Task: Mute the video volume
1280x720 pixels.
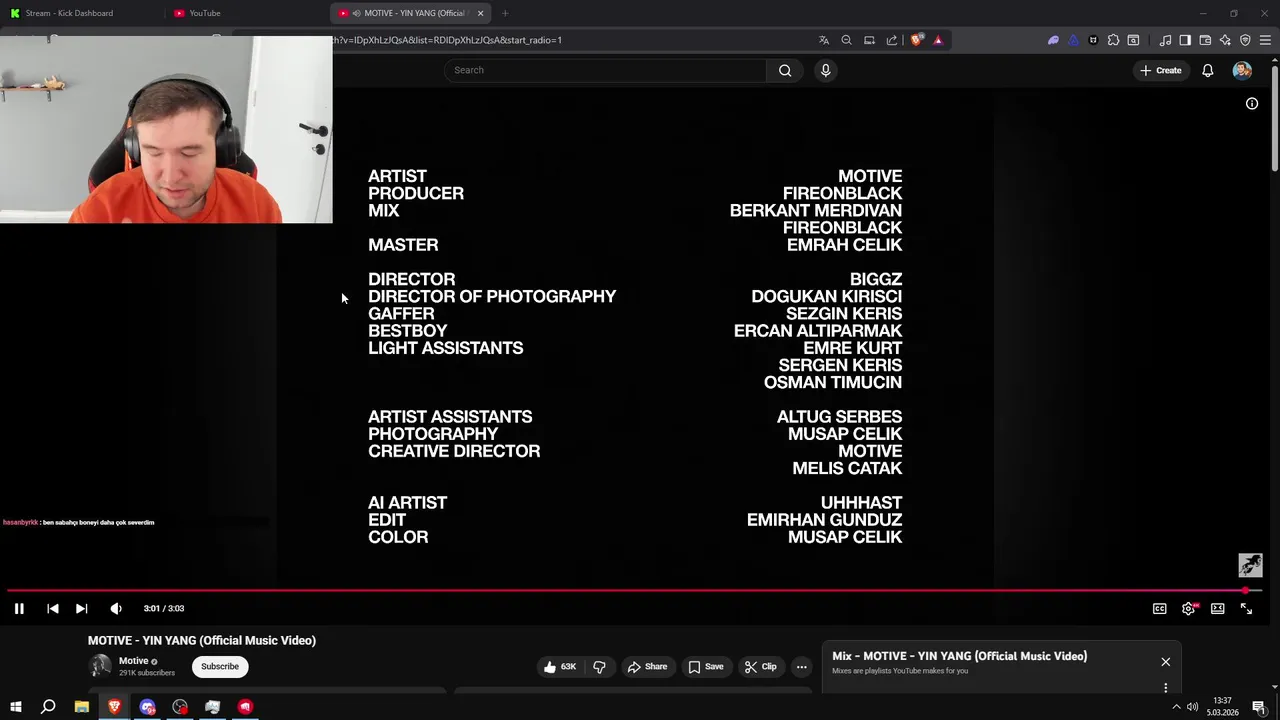Action: (116, 608)
